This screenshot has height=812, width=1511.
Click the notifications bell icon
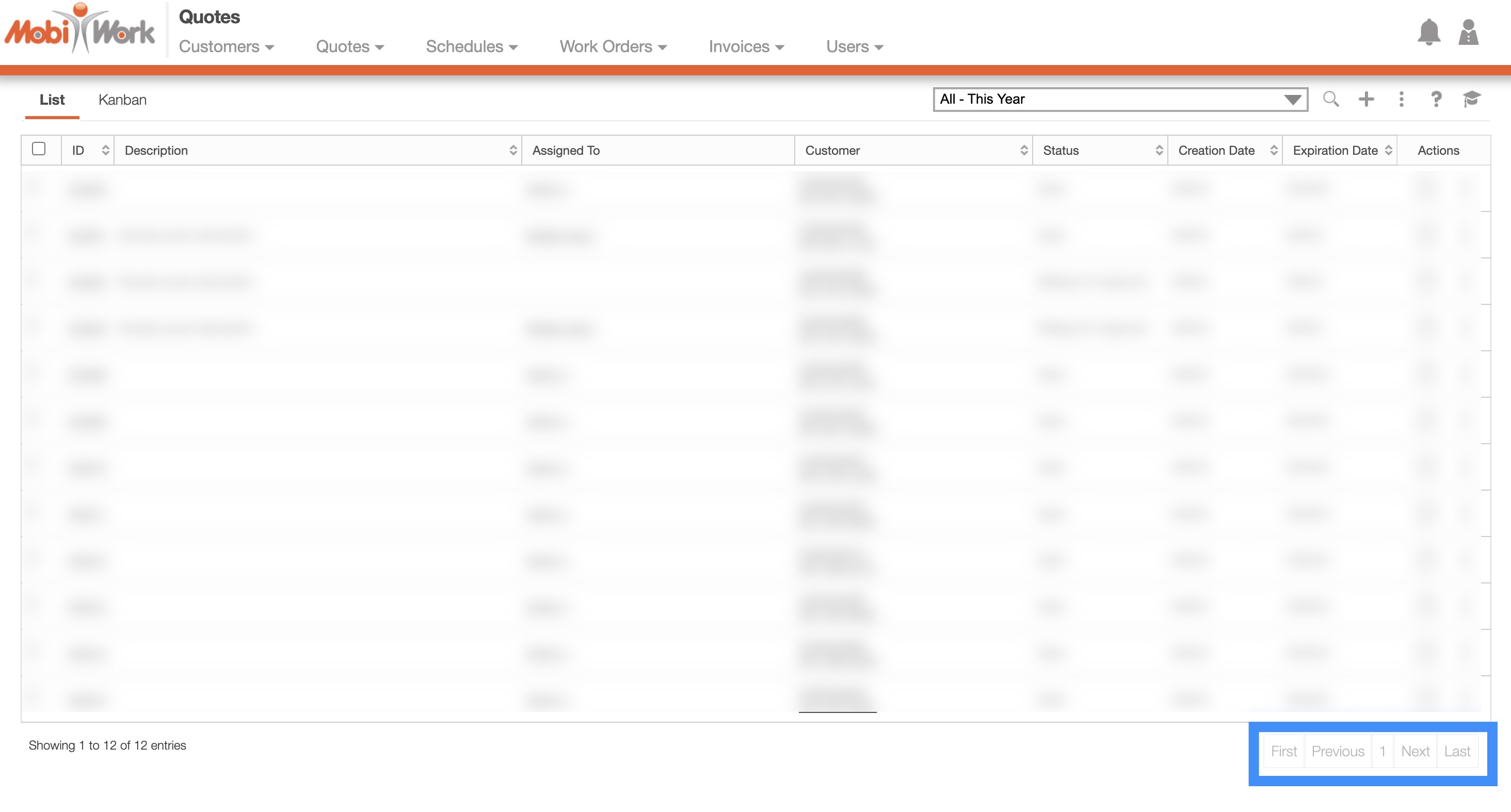pos(1428,33)
